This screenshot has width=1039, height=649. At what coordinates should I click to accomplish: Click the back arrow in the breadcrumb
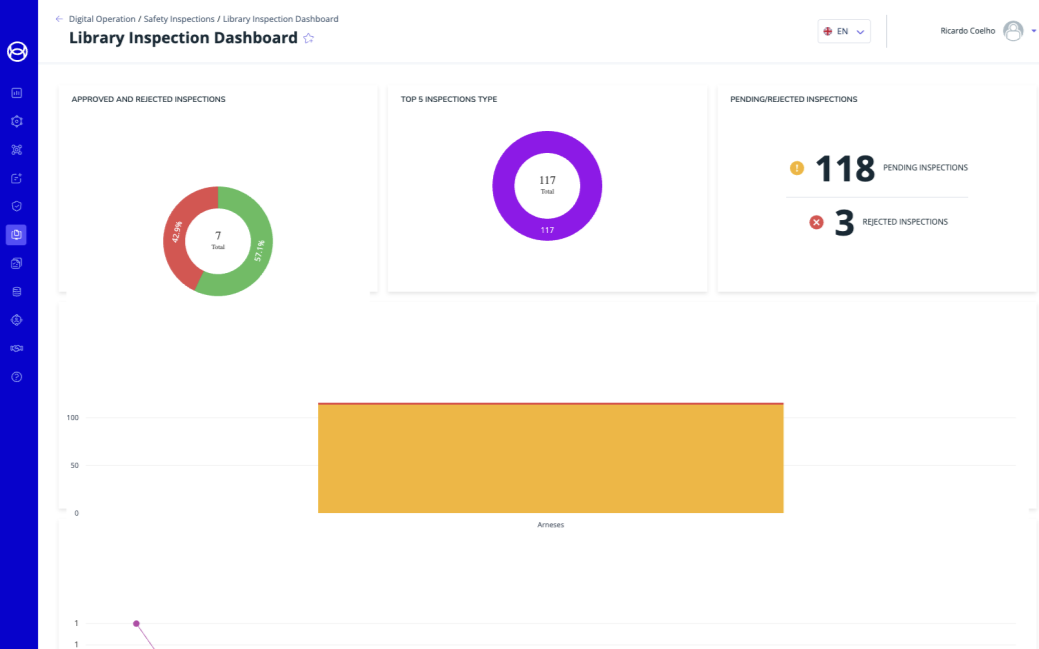click(x=59, y=19)
